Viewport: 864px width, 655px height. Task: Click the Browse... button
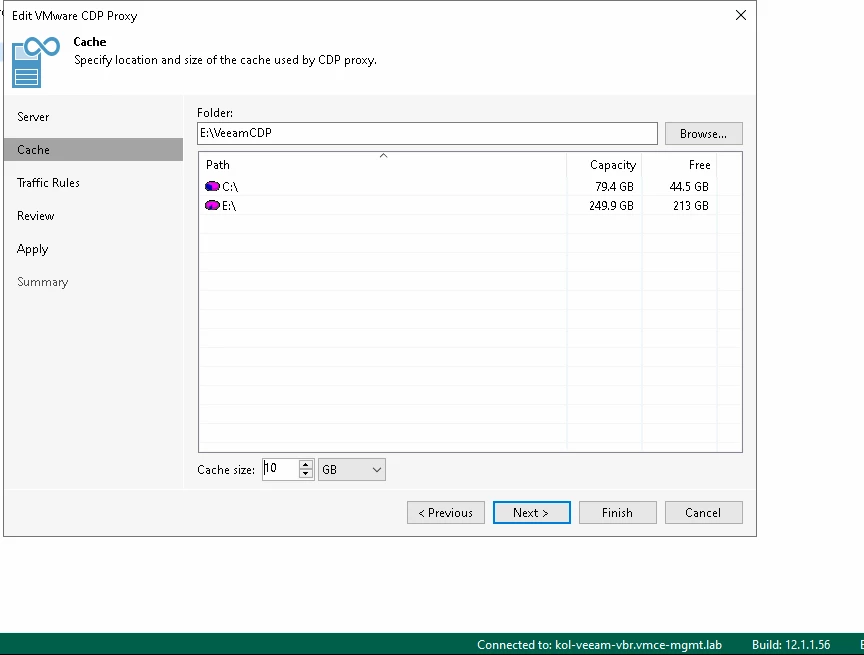pyautogui.click(x=704, y=134)
